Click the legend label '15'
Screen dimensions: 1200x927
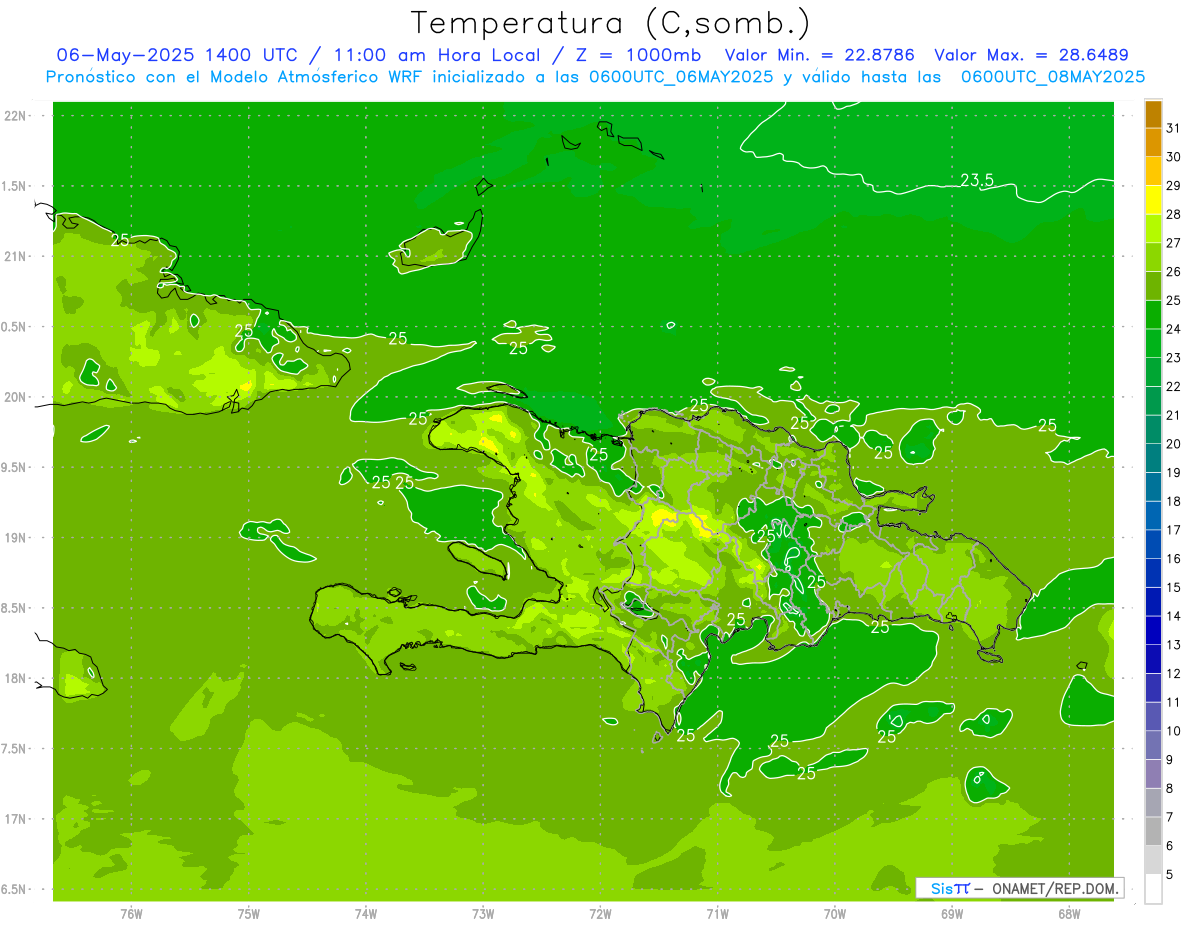click(x=1173, y=587)
